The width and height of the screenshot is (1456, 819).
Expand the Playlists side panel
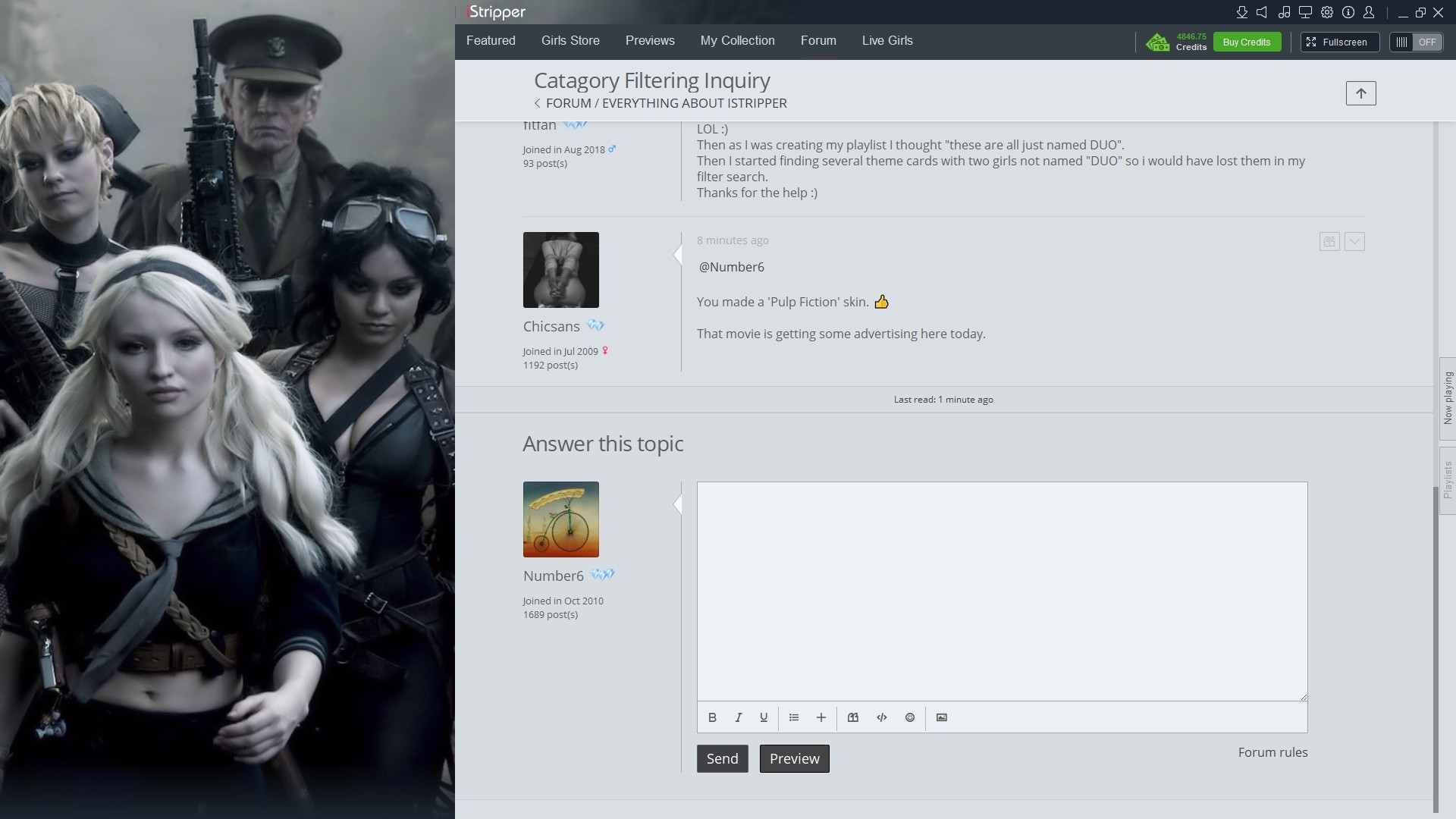tap(1448, 480)
